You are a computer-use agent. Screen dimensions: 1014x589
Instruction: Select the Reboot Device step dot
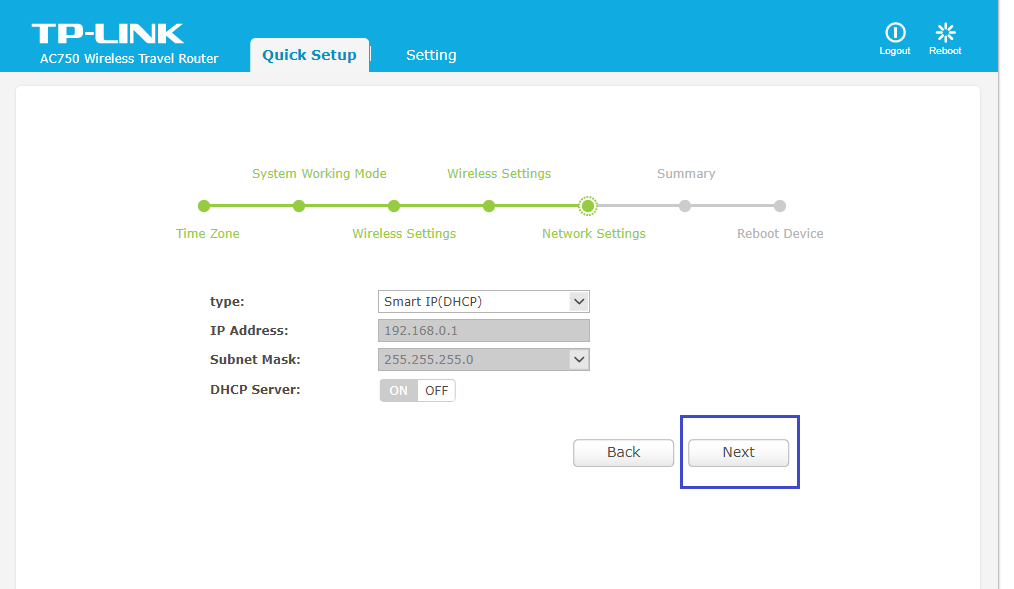click(780, 206)
